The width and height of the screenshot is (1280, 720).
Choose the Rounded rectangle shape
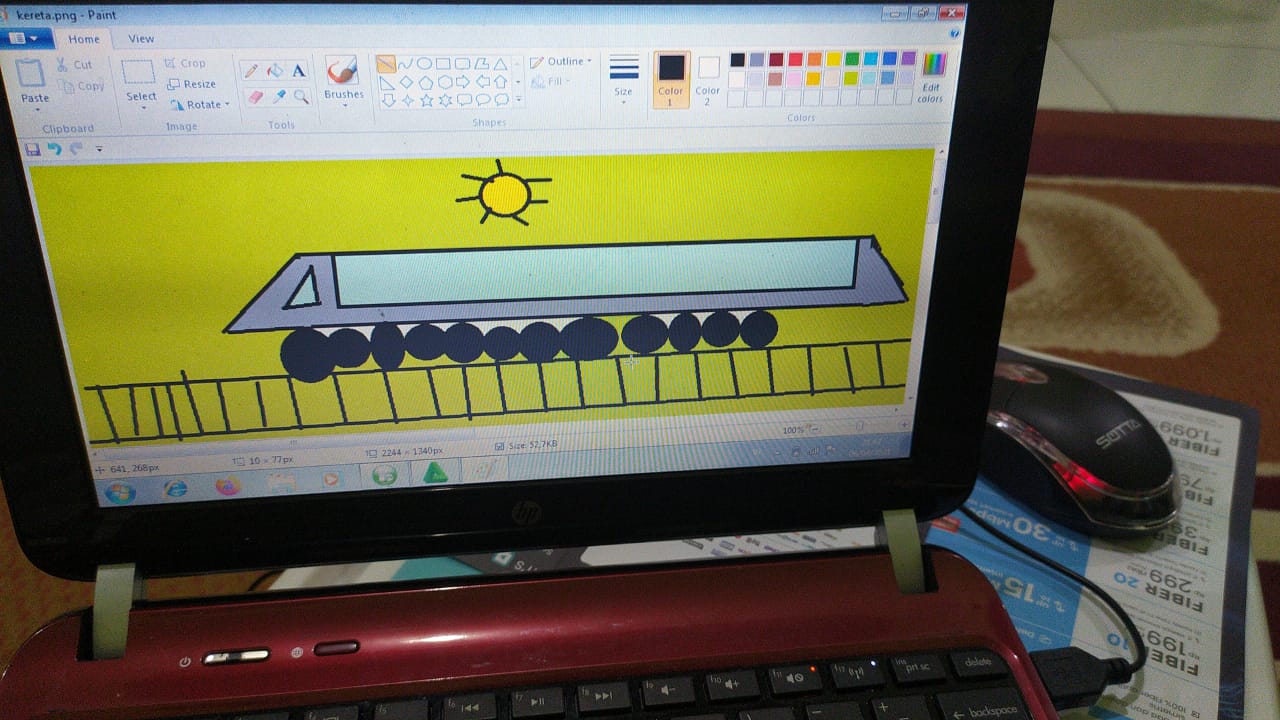pyautogui.click(x=462, y=64)
